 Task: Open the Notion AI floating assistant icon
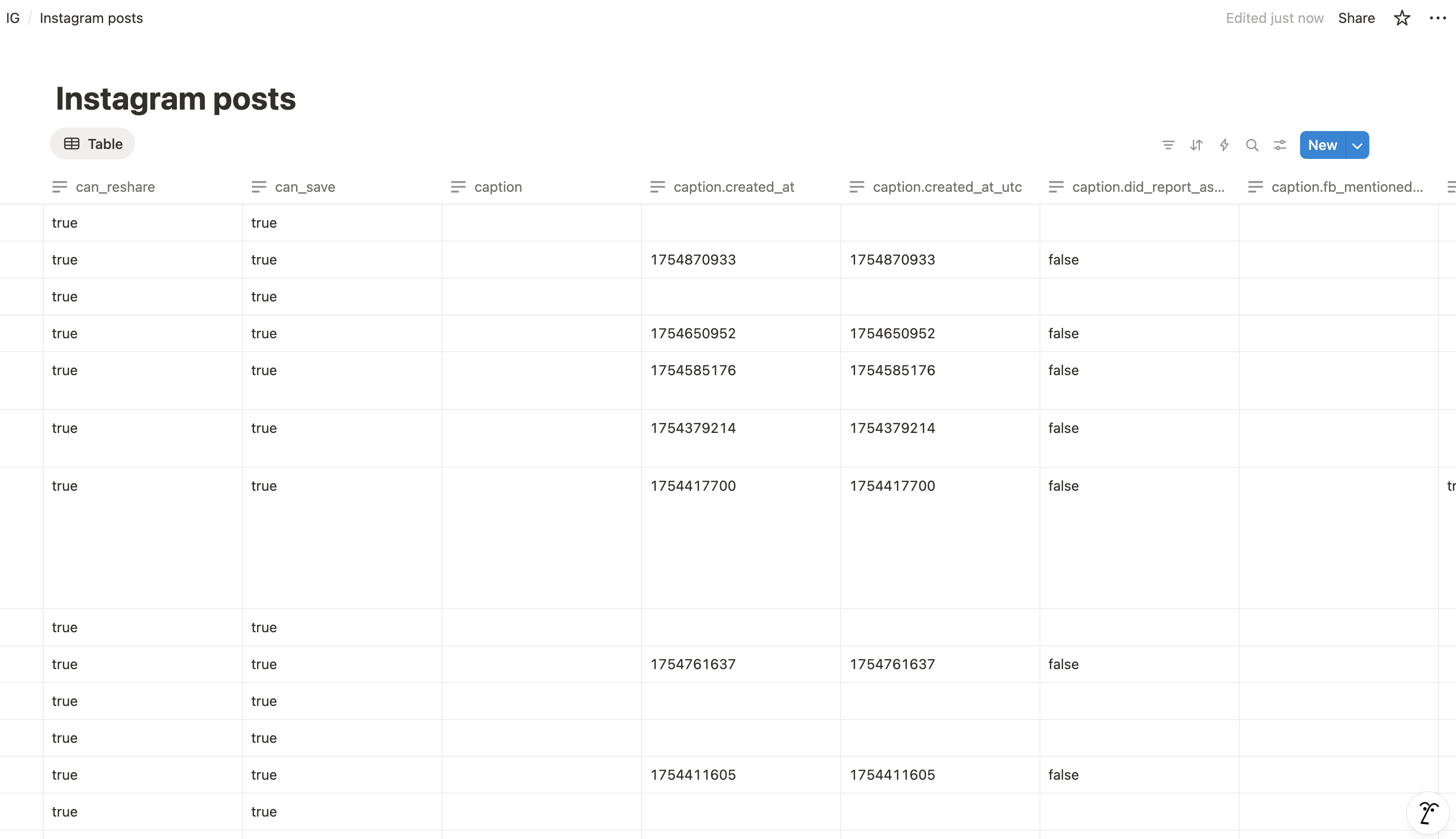pyautogui.click(x=1428, y=813)
